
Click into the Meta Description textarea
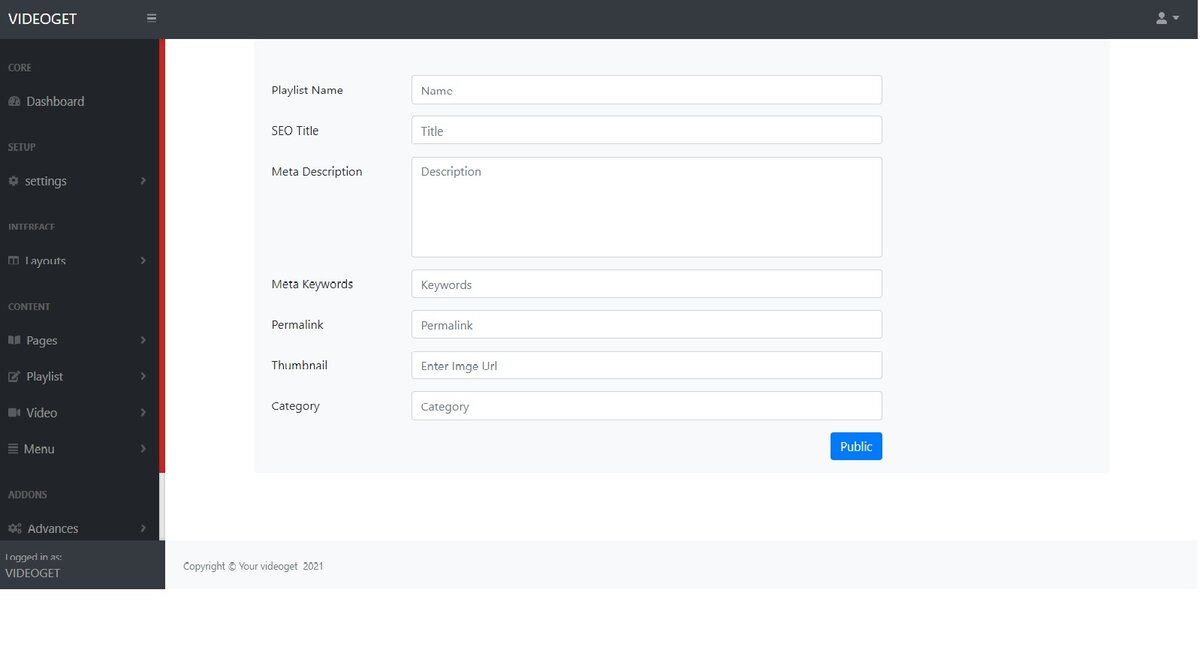tap(646, 207)
